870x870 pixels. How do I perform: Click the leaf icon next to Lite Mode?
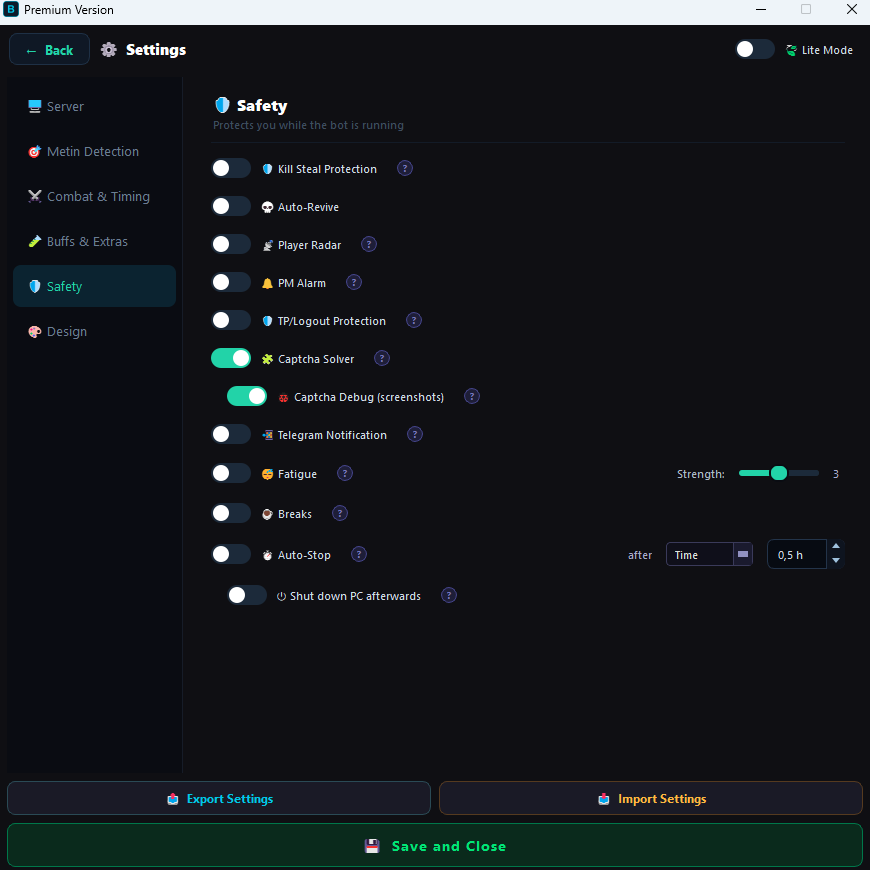(791, 50)
